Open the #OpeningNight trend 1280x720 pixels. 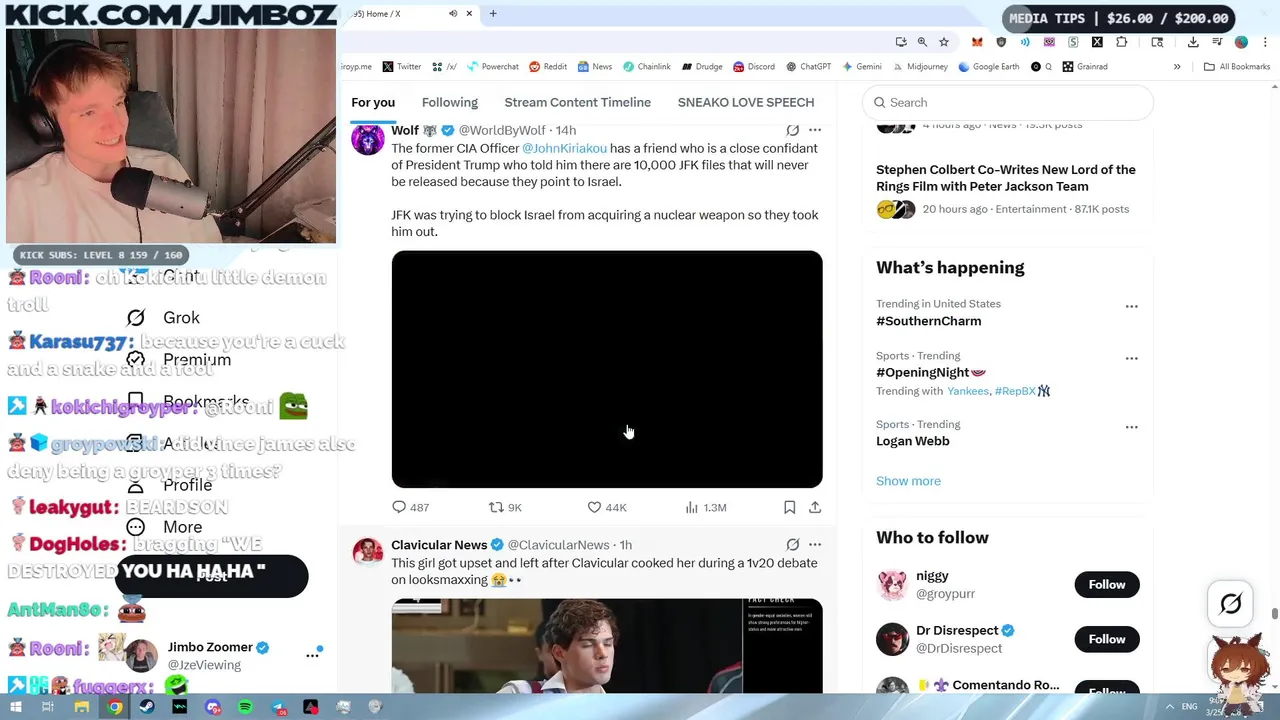point(931,372)
